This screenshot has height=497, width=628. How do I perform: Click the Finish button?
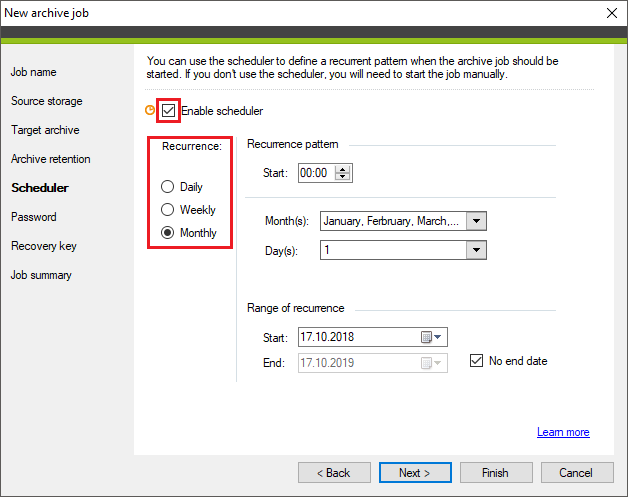[496, 473]
